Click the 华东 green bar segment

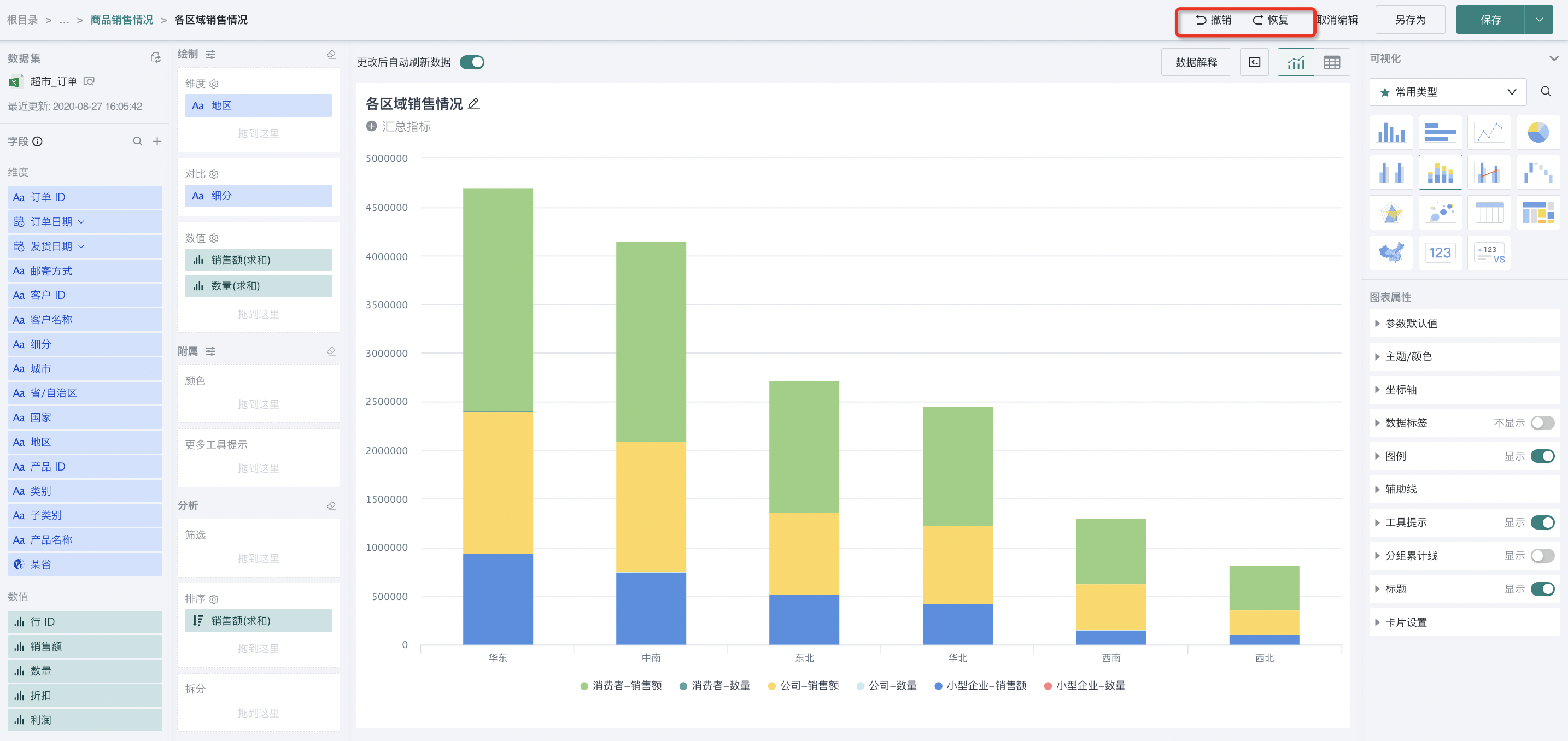click(x=498, y=300)
